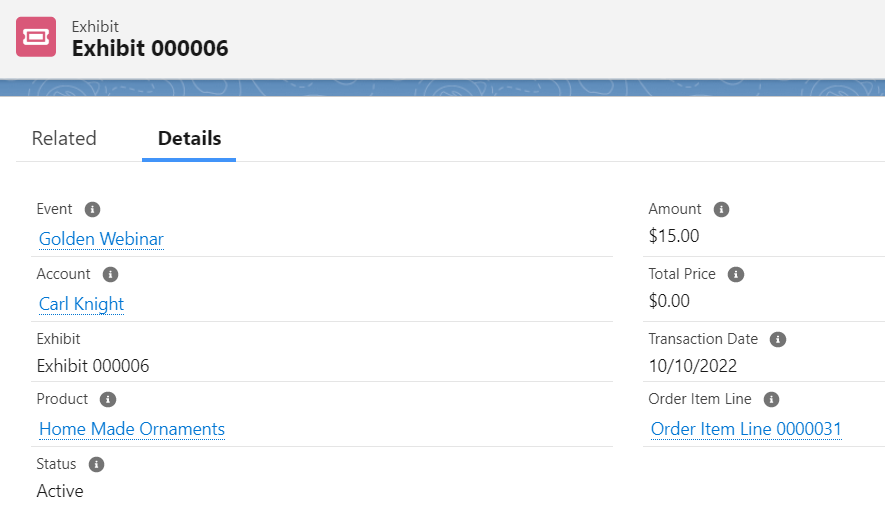Image resolution: width=885 pixels, height=506 pixels.
Task: Click the Total Price value $0.00
Action: click(x=669, y=301)
